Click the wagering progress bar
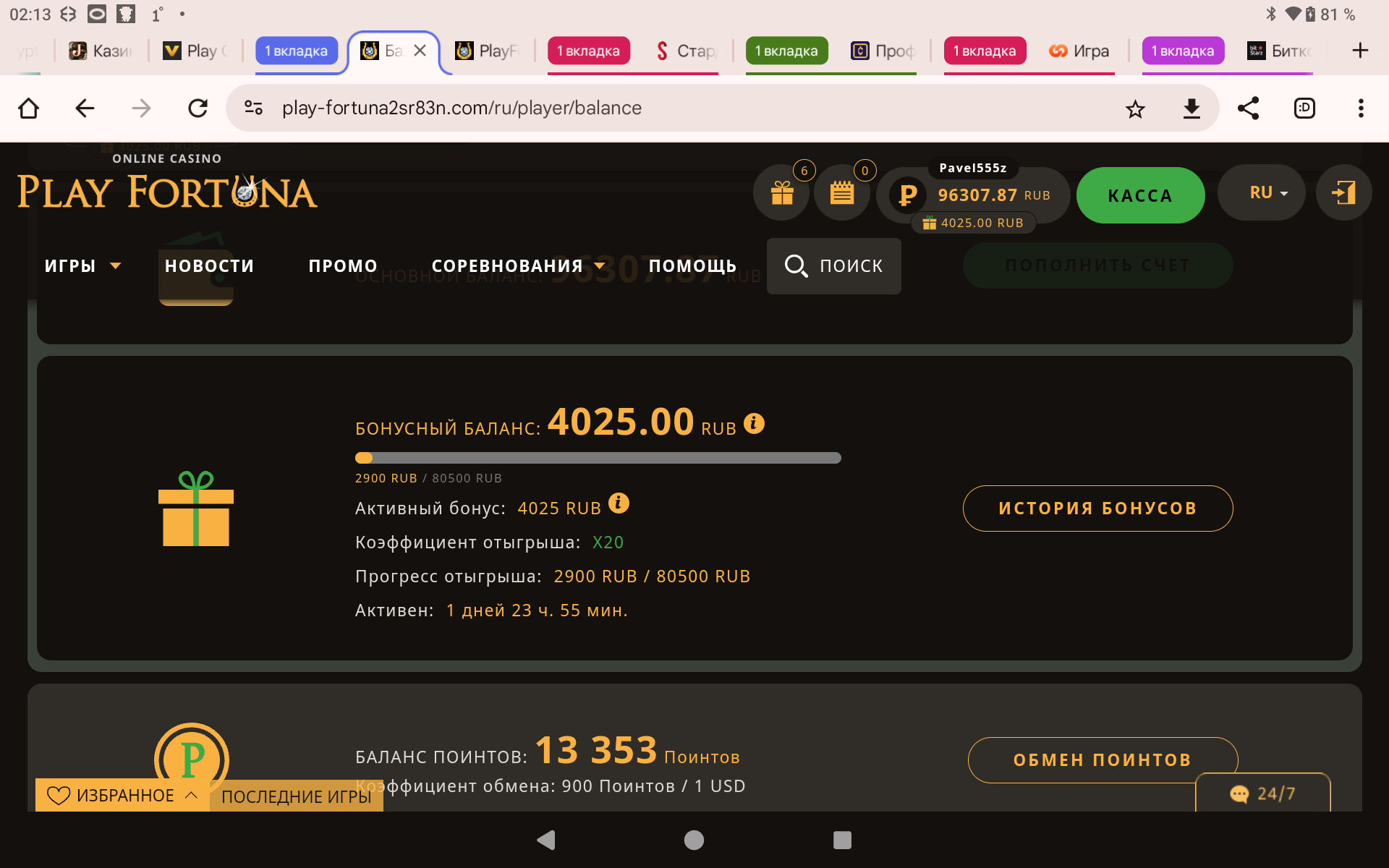 598,458
